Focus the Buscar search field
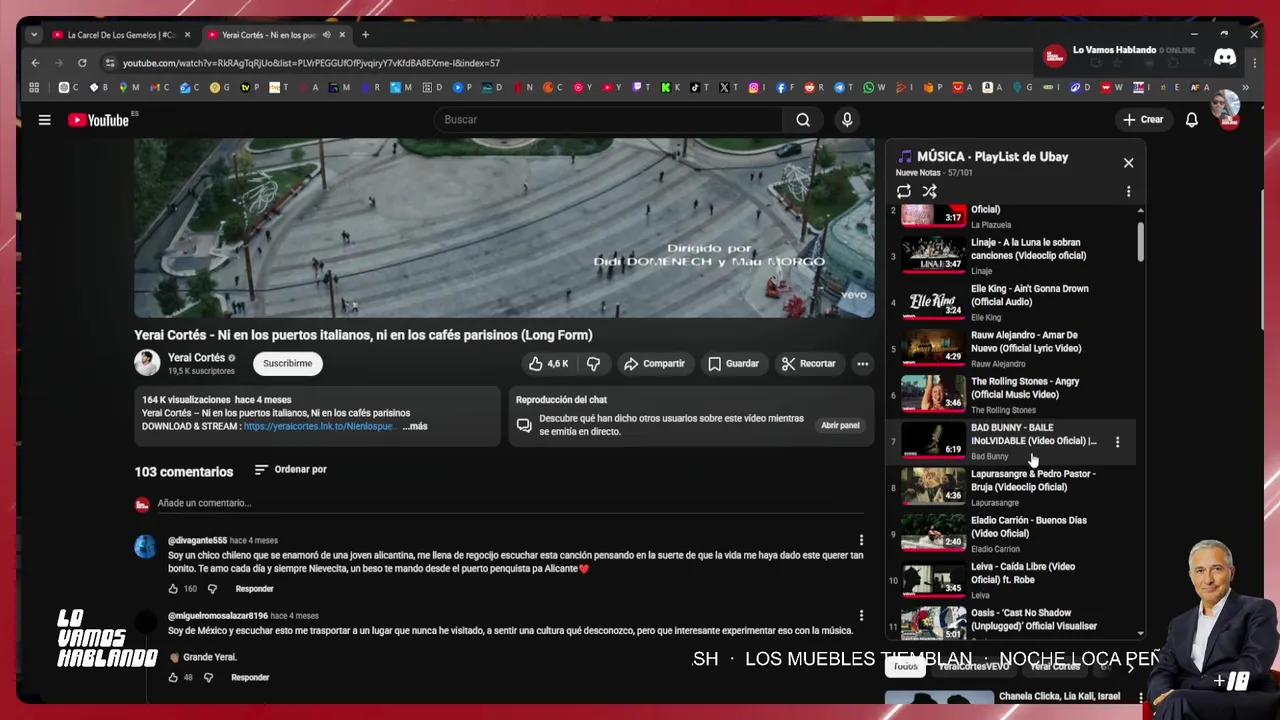Screen dimensions: 1280x720 coord(608,120)
